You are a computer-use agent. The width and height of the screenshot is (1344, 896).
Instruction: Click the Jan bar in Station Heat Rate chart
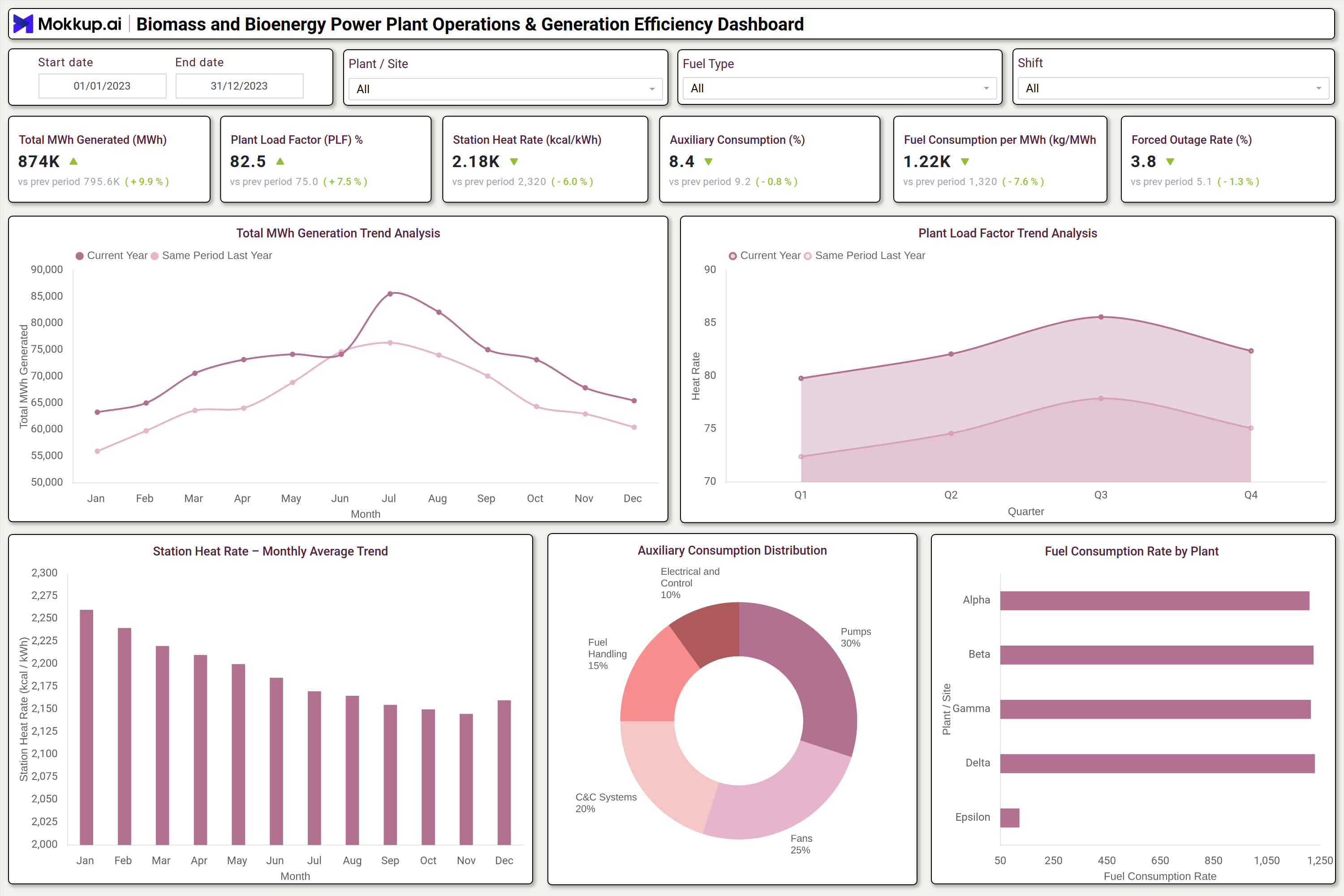(86, 727)
